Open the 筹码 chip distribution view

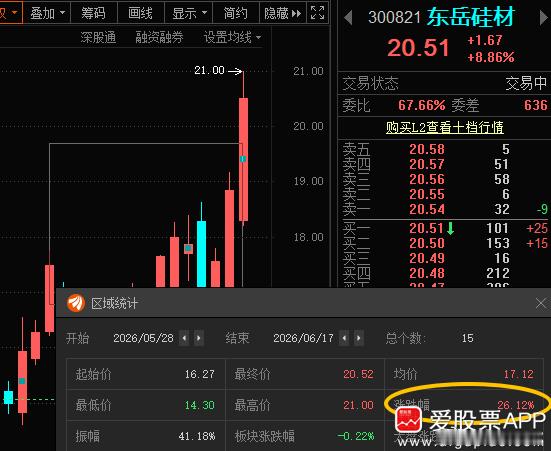point(93,13)
